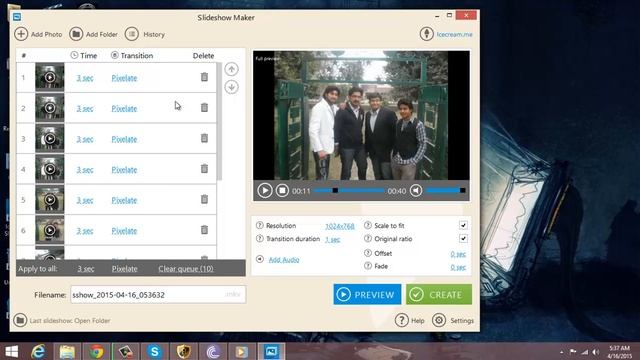Select slide 2 thumbnail
Viewport: 640px width, 360px height.
(50, 107)
